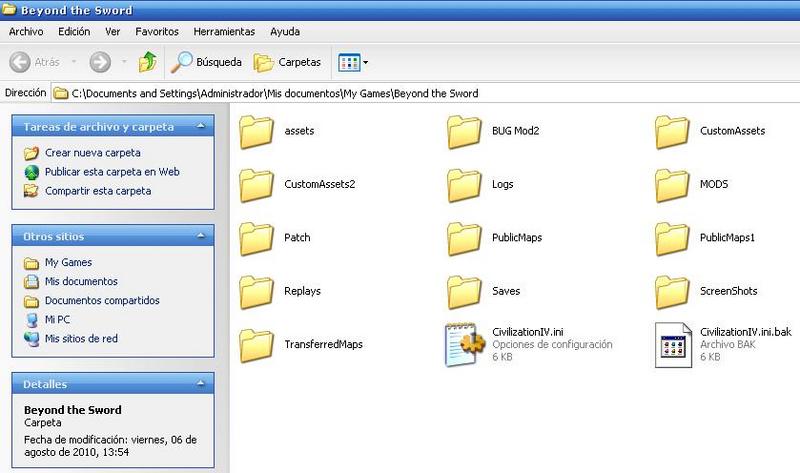Collapse the Otros sitios panel
800x473 pixels.
(201, 237)
